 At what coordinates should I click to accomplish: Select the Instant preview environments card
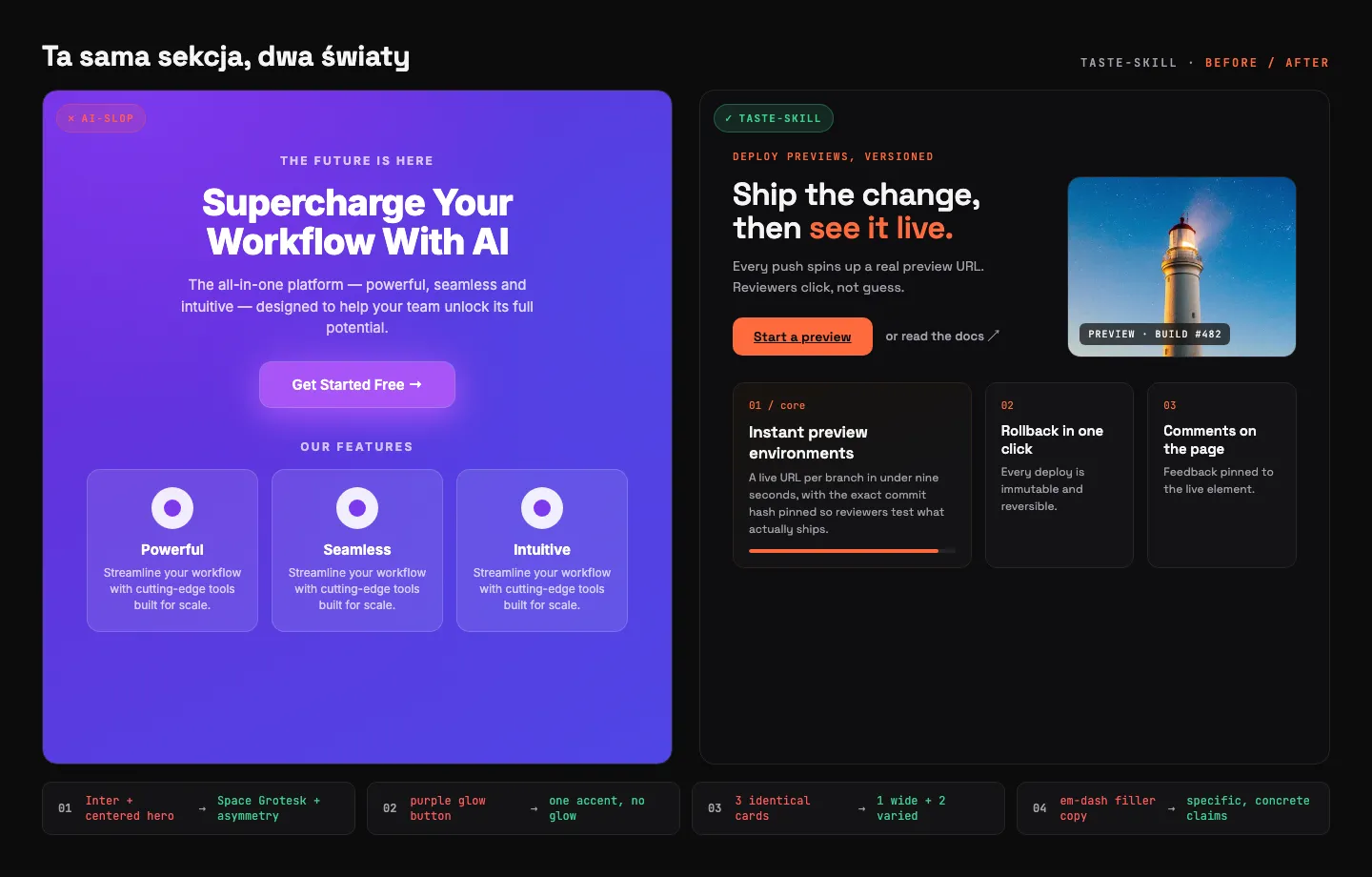(x=852, y=475)
